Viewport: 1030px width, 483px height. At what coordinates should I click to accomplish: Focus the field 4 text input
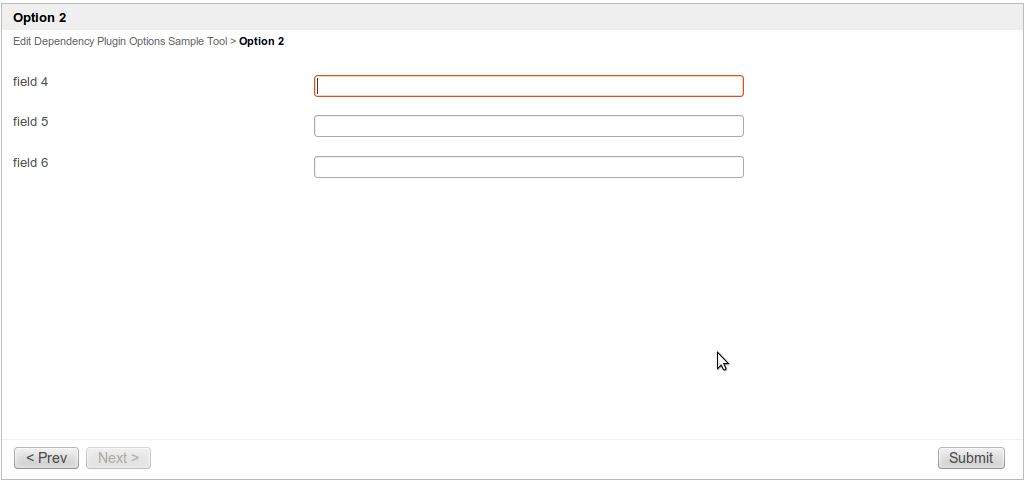(528, 86)
